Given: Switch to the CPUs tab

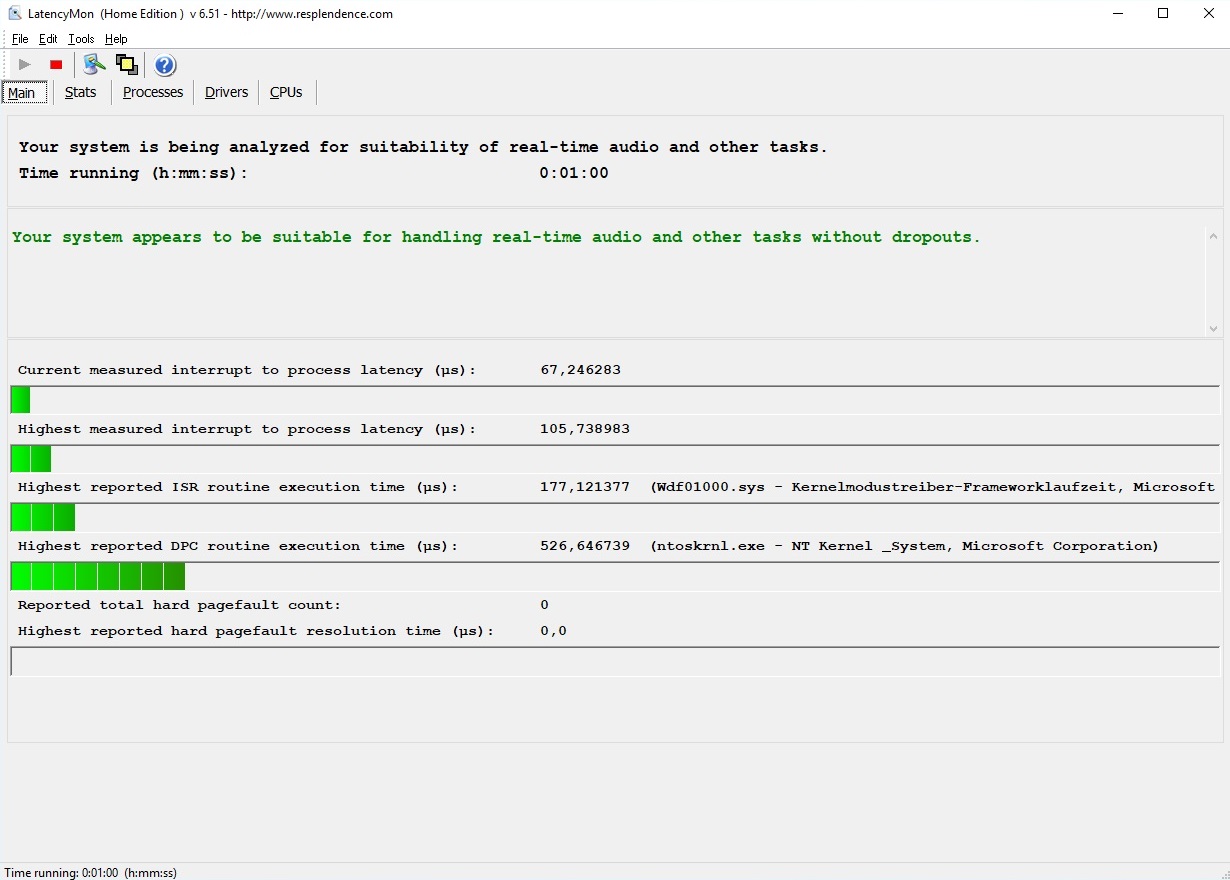Looking at the screenshot, I should 286,92.
